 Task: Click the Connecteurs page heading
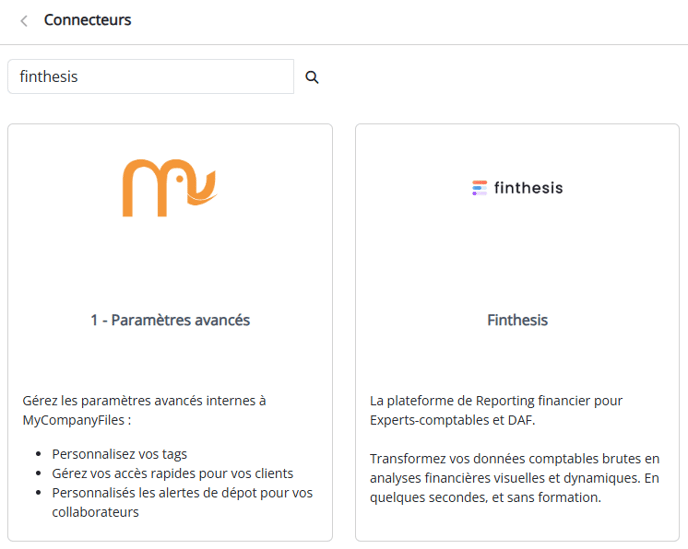click(87, 20)
